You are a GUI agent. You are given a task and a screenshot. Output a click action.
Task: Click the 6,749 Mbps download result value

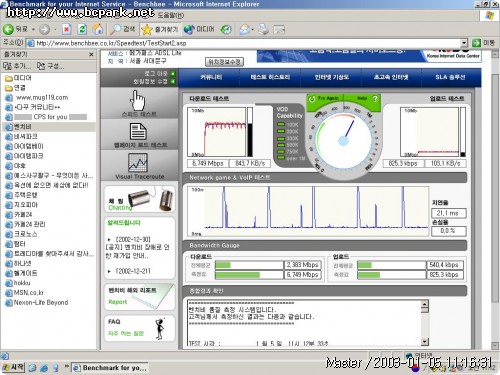(x=207, y=163)
